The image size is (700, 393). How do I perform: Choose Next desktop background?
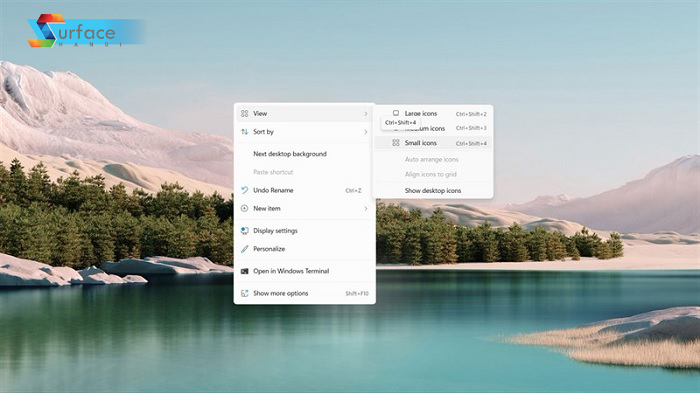click(x=304, y=154)
